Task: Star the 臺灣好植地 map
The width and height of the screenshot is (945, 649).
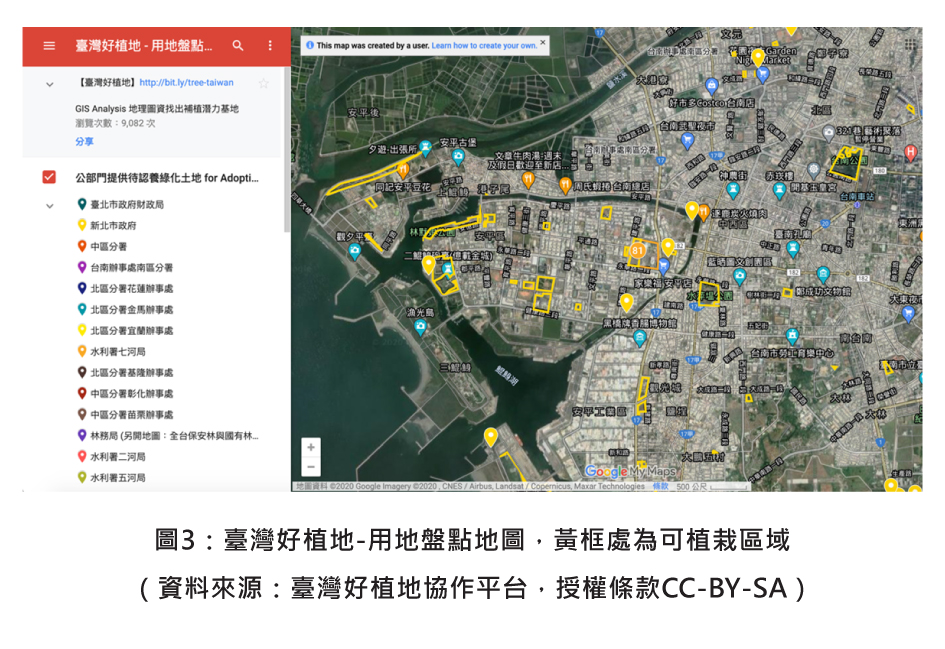Action: pos(263,83)
